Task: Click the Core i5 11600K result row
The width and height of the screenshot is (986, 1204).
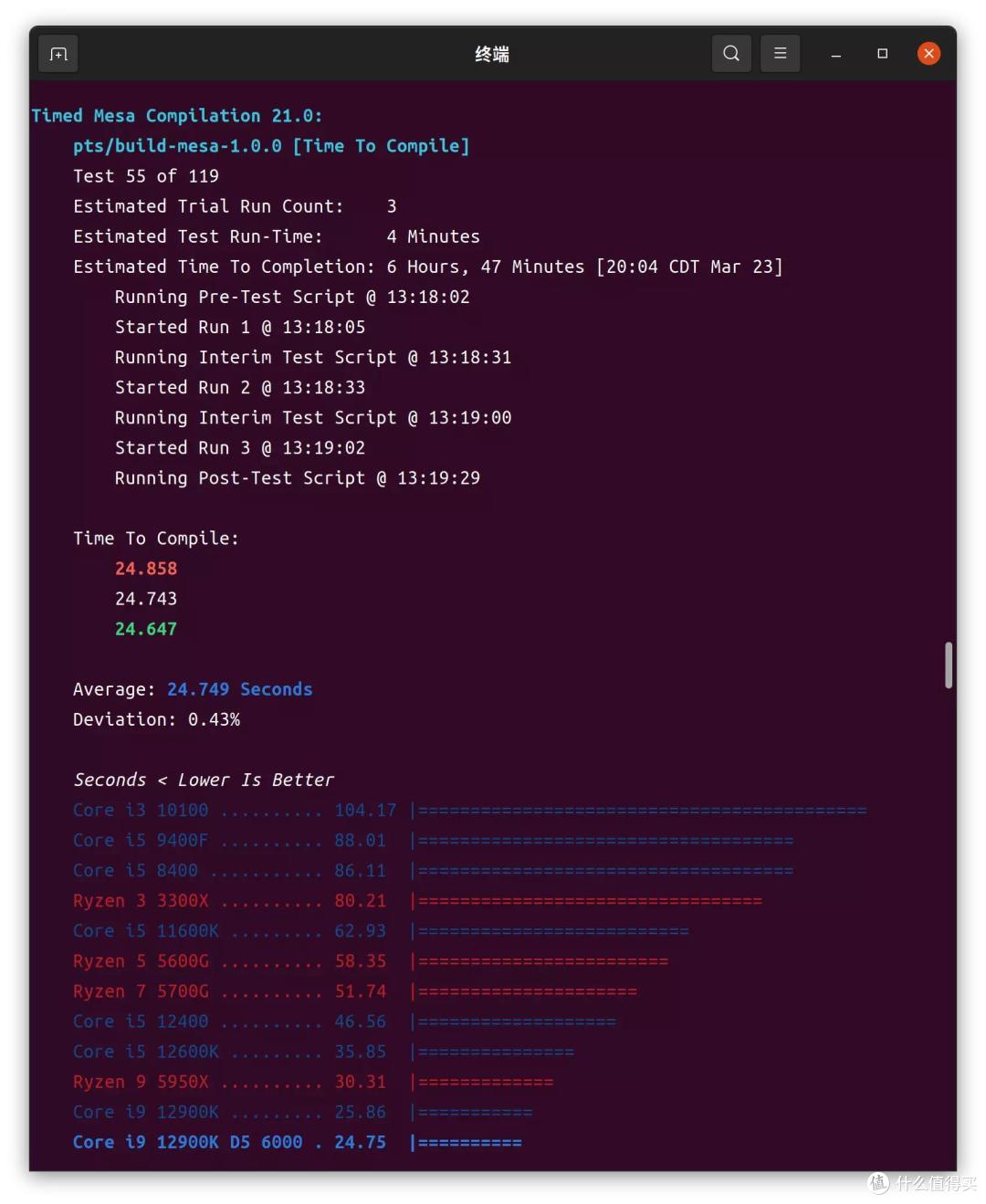Action: (382, 930)
